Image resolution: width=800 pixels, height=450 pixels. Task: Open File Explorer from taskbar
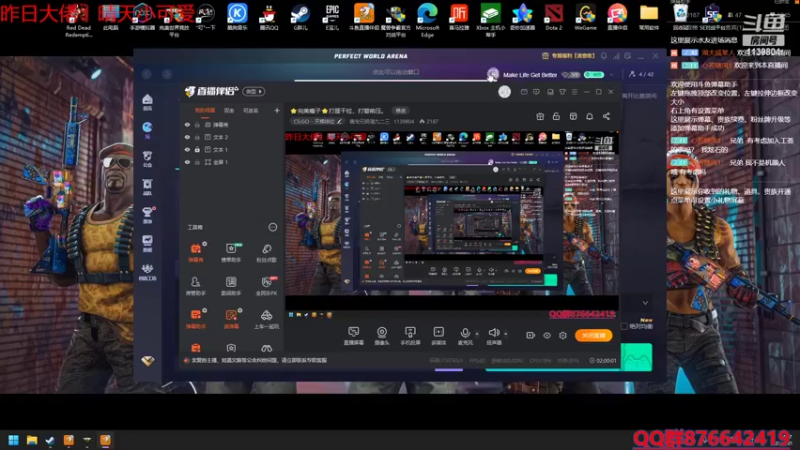[x=32, y=440]
